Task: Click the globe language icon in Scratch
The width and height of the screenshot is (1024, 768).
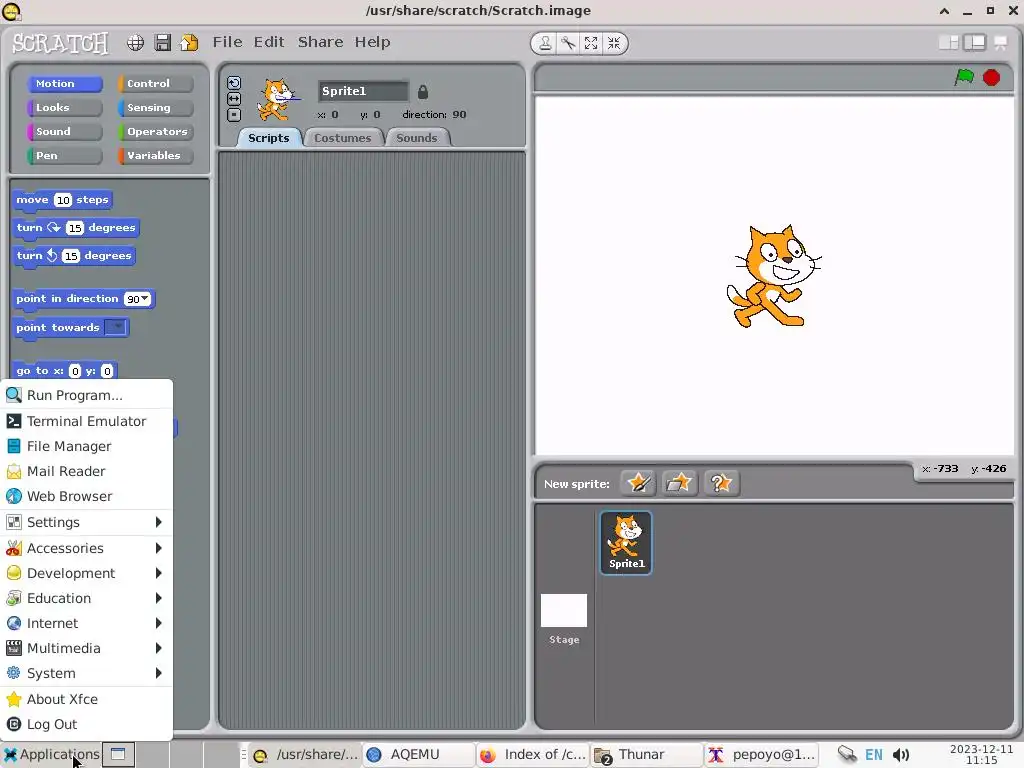Action: [135, 43]
